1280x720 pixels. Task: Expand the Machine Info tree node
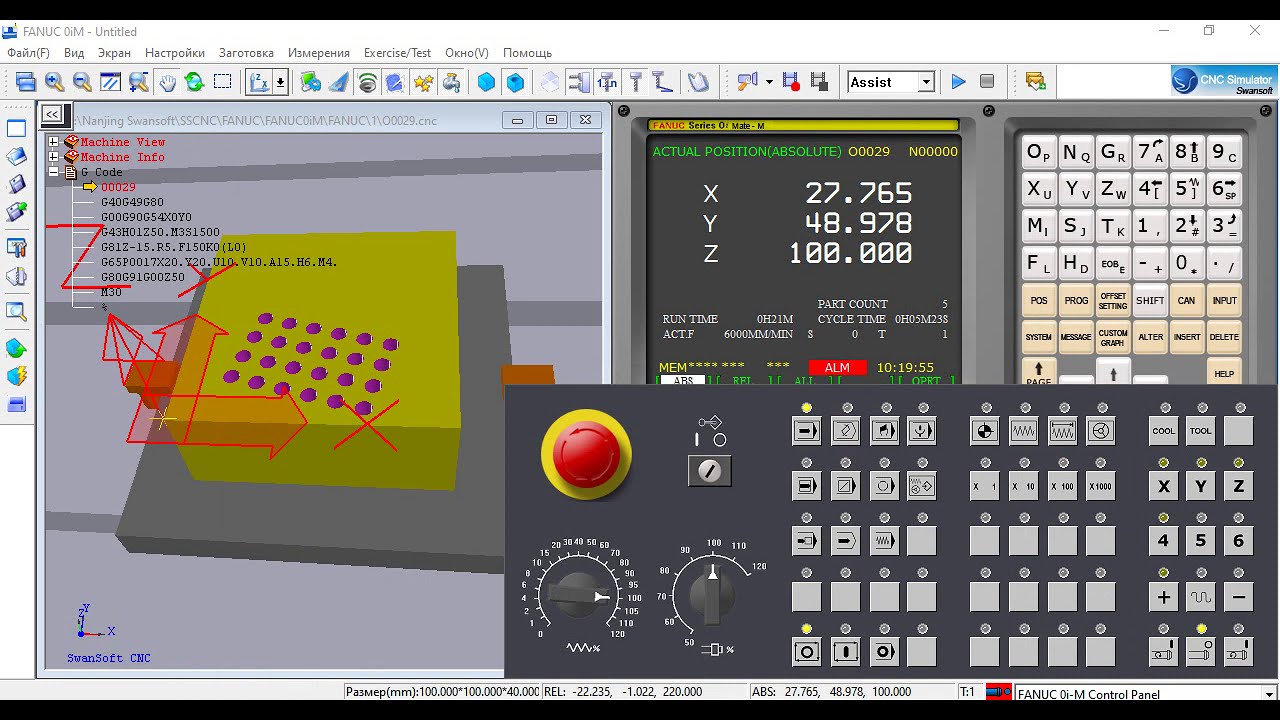tap(53, 157)
